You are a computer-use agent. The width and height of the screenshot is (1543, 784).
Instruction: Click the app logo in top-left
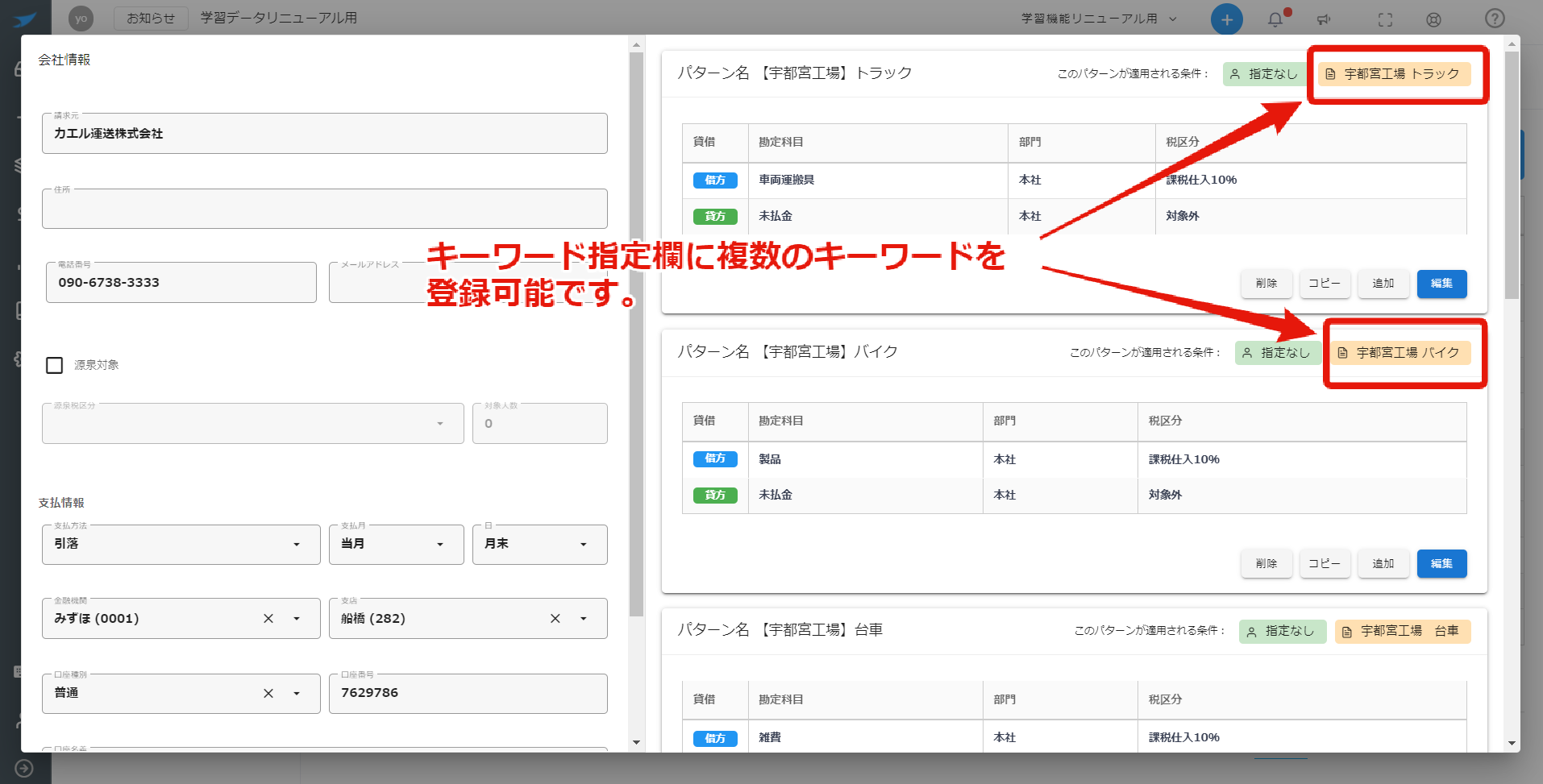[25, 19]
